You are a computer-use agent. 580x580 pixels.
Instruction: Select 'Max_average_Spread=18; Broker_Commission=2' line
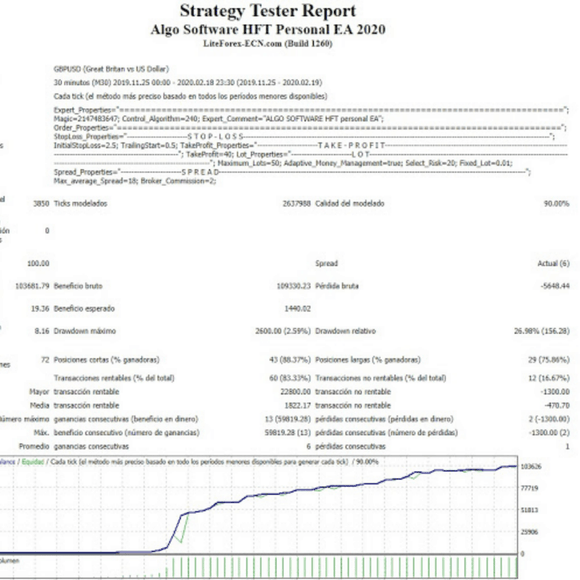[x=135, y=181]
